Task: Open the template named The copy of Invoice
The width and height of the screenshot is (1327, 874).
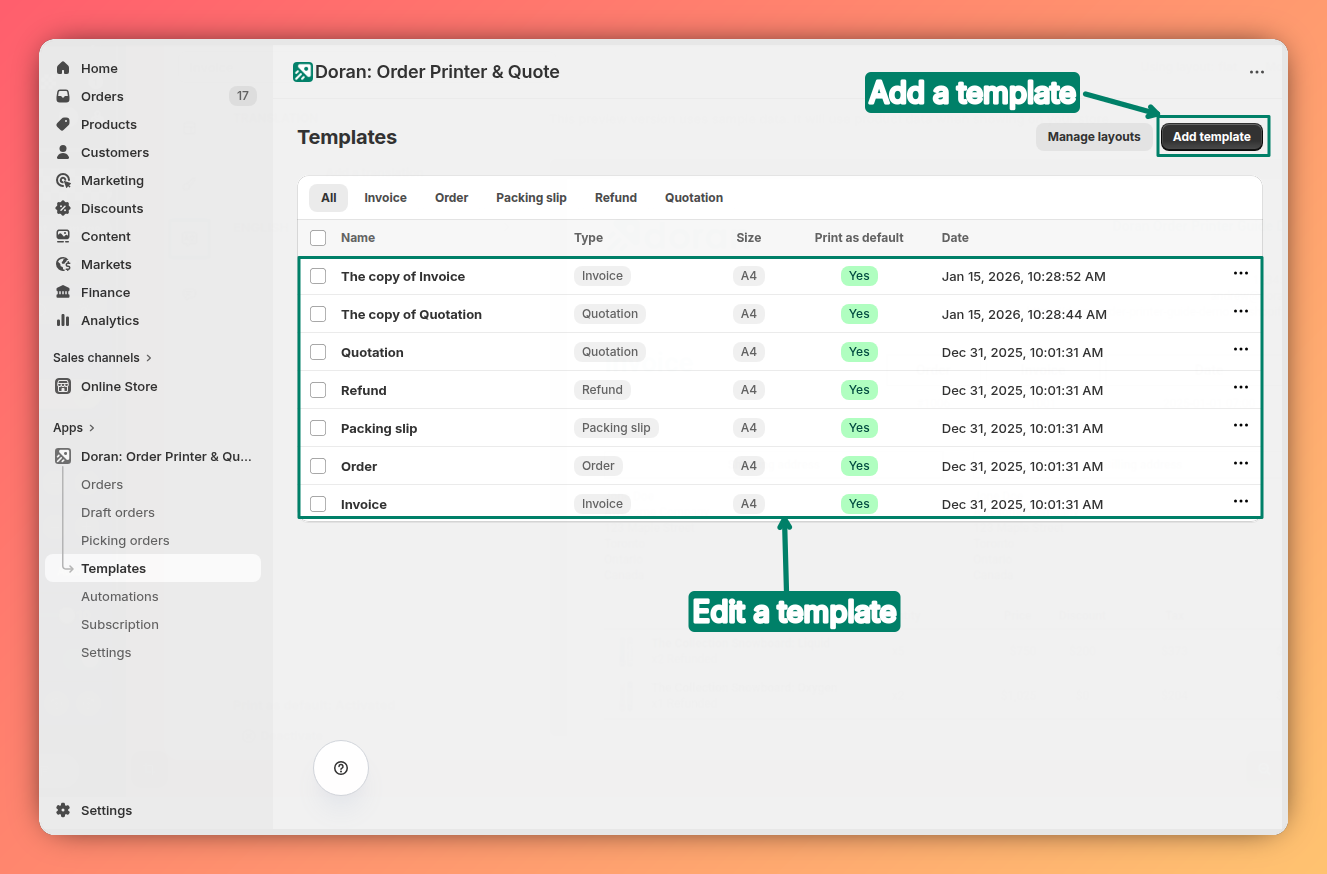Action: [403, 276]
